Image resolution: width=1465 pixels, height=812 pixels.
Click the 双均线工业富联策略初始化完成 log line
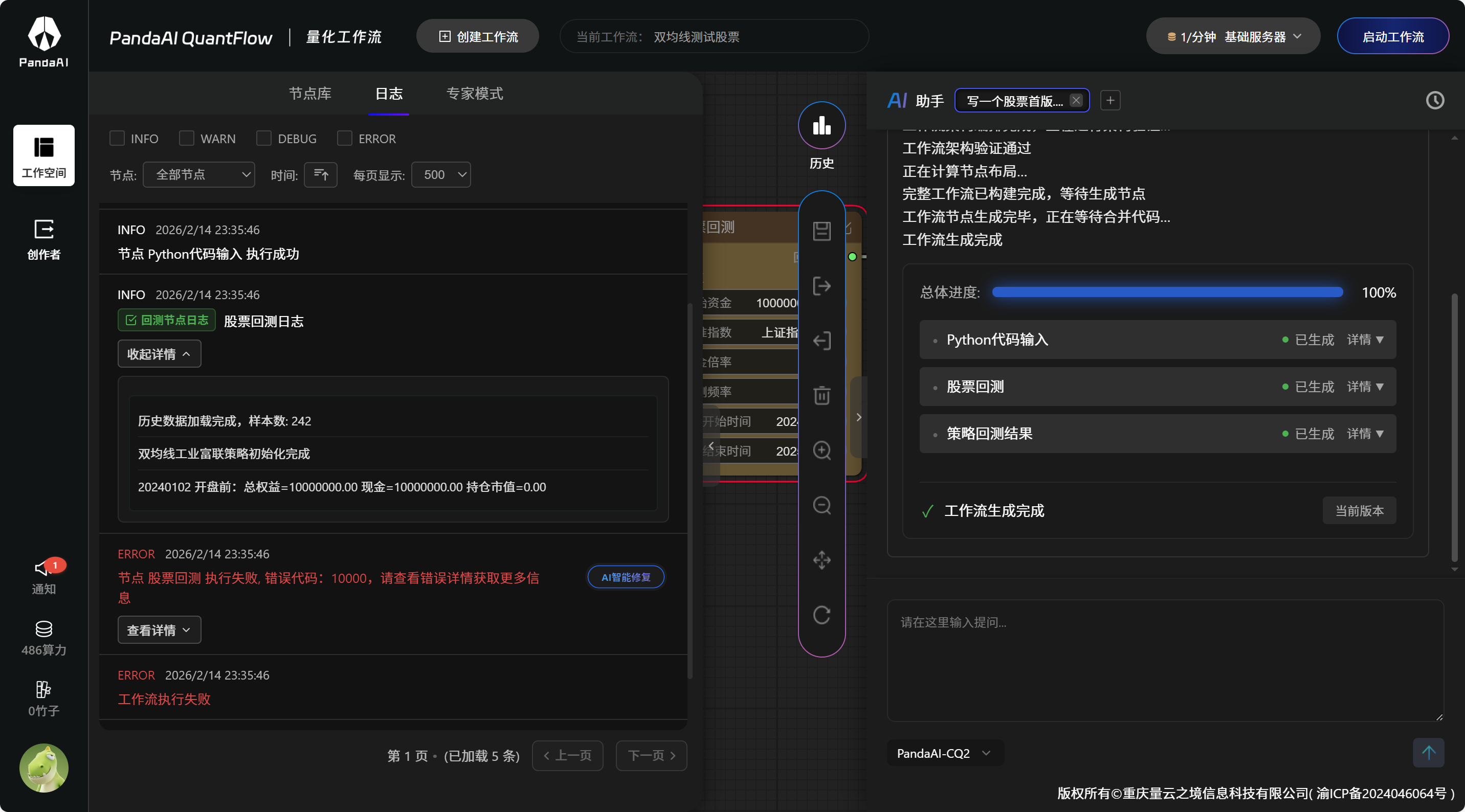pos(224,454)
